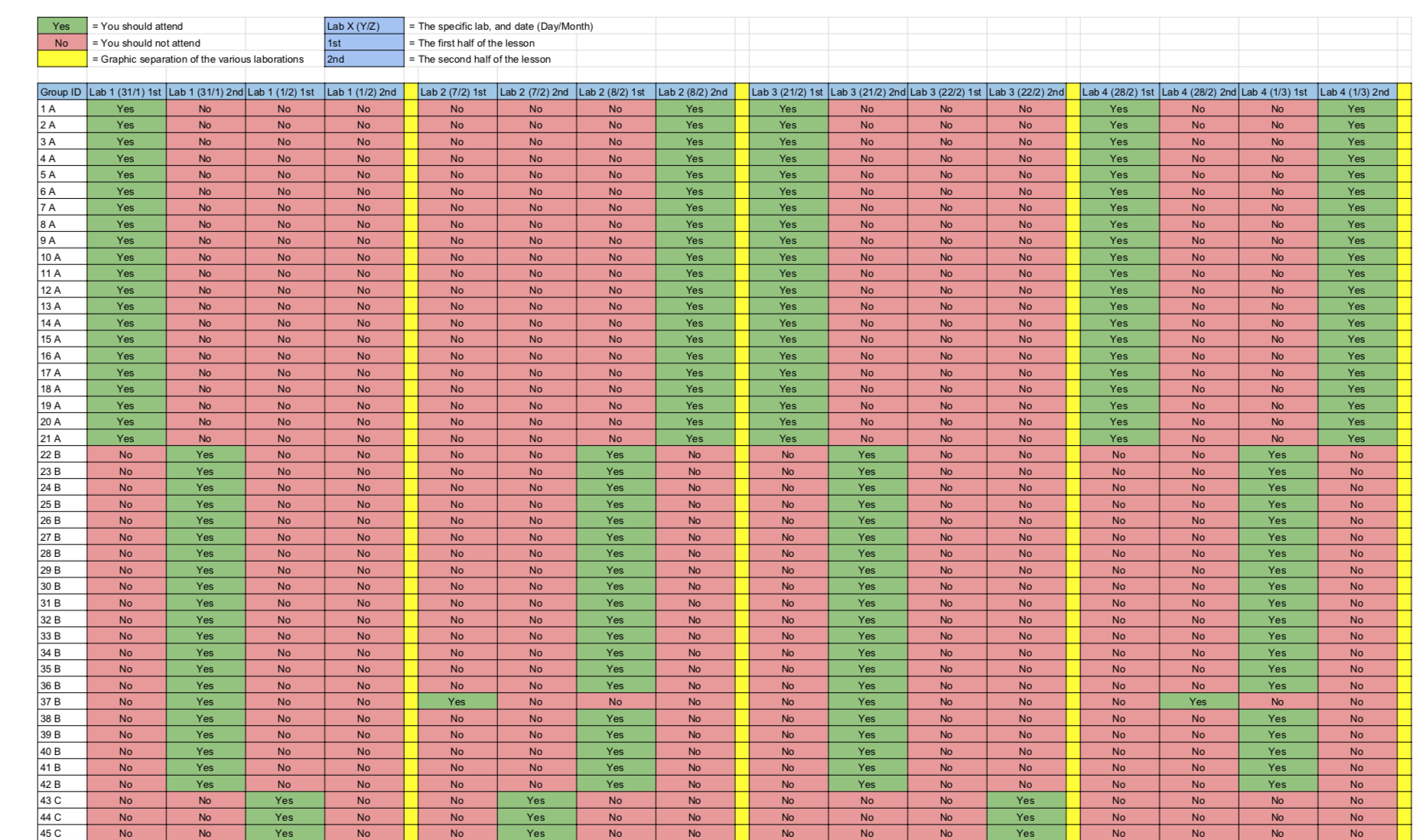This screenshot has width=1423, height=840.
Task: Click the '37 B' group ID cell
Action: [x=61, y=702]
